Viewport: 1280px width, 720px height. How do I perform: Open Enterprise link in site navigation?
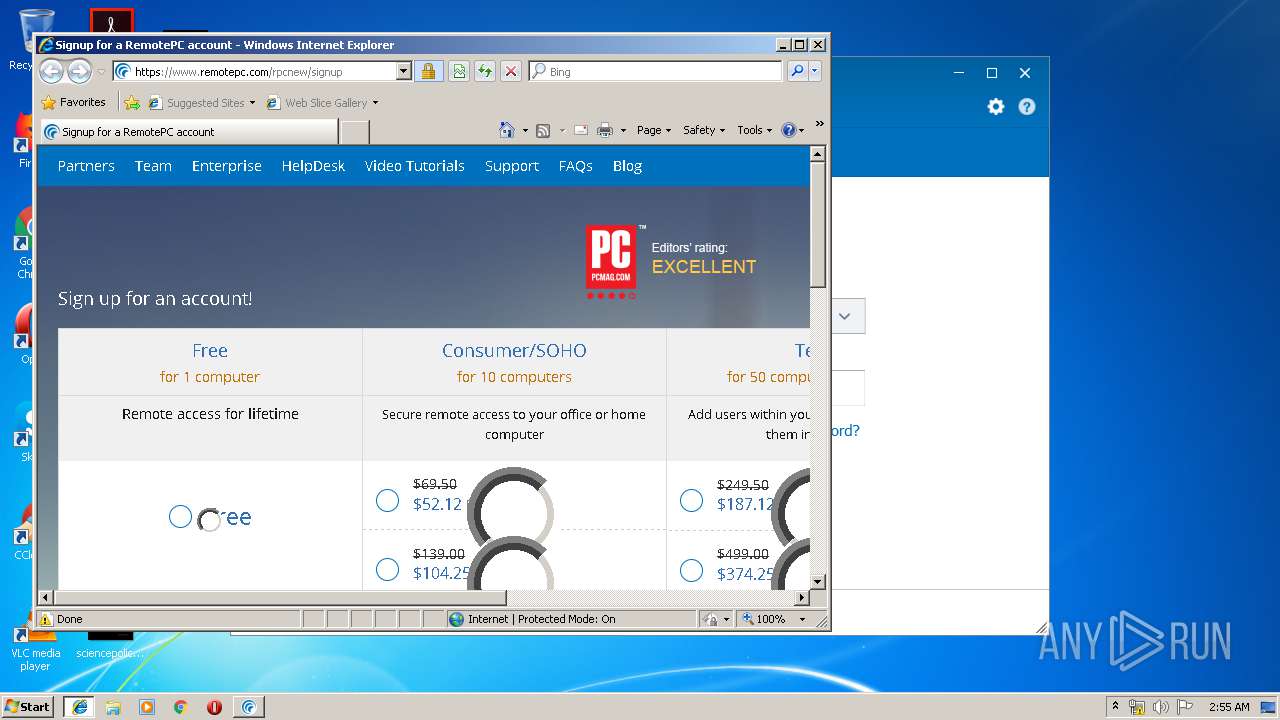click(227, 166)
